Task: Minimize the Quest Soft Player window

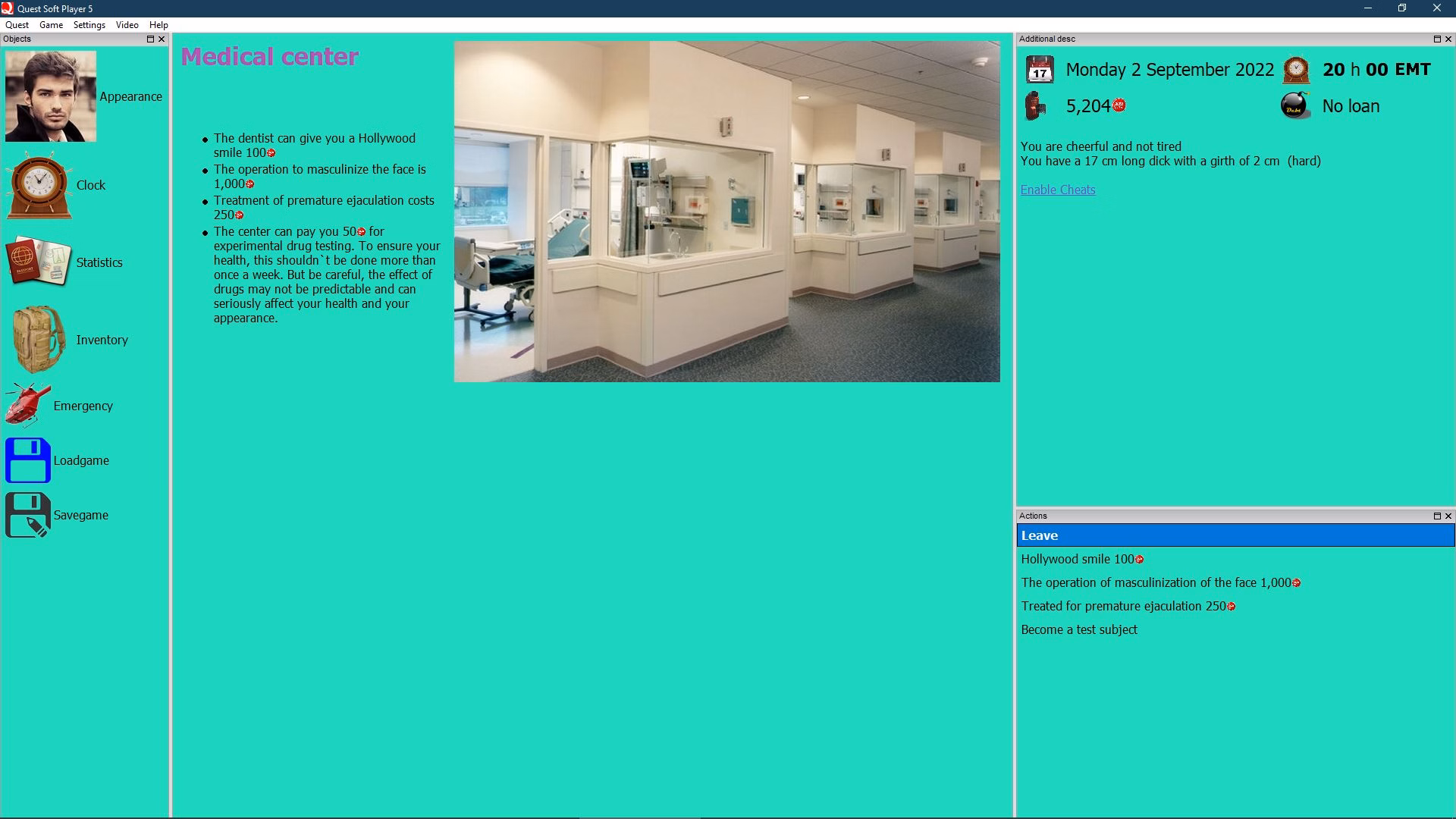Action: coord(1368,8)
